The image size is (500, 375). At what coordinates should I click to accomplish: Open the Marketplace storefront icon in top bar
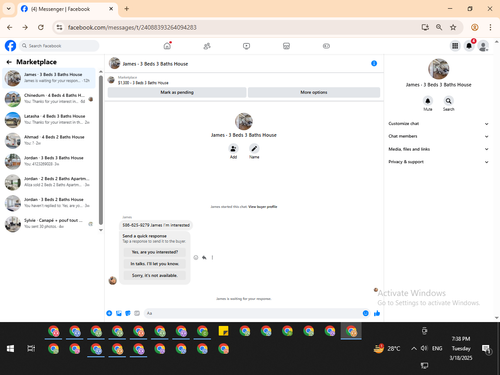coord(286,46)
